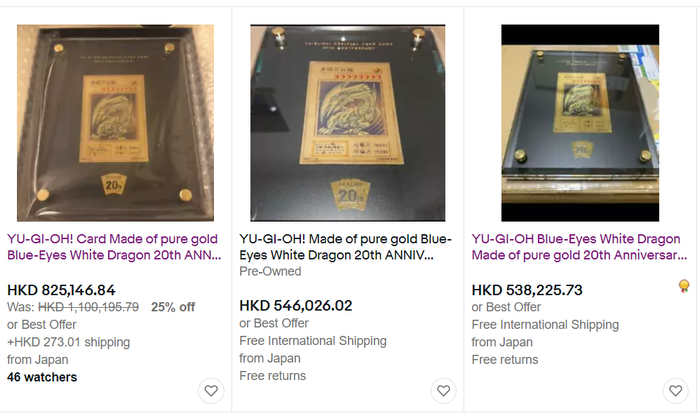This screenshot has height=413, width=700.
Task: Click the "+HKD 273.01 shipping" text
Action: (x=68, y=342)
